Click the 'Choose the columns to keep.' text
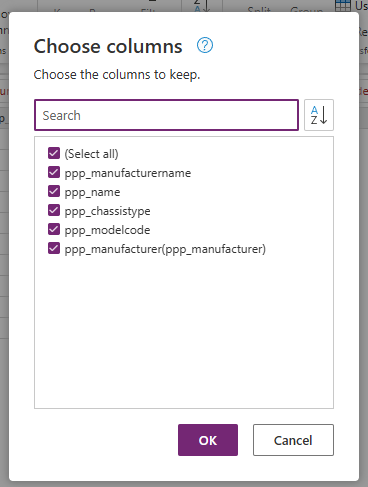This screenshot has width=368, height=487. click(117, 75)
